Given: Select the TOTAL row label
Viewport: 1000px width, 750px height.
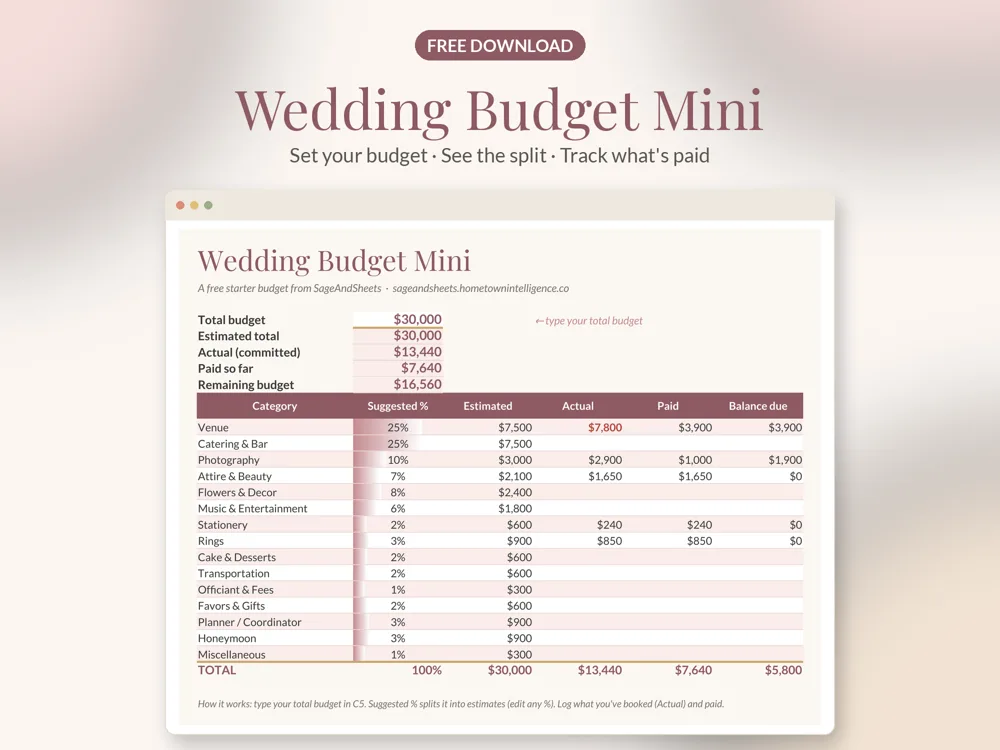Looking at the screenshot, I should [217, 670].
